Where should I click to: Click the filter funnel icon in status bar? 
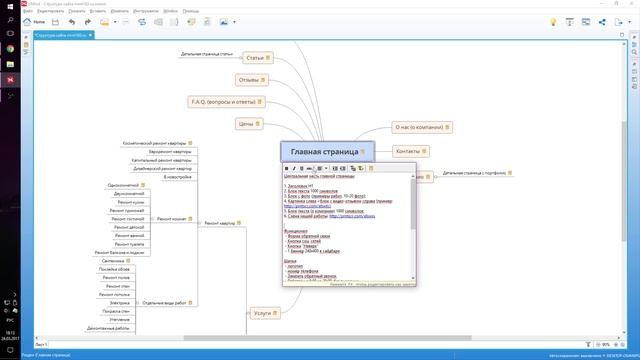point(588,344)
